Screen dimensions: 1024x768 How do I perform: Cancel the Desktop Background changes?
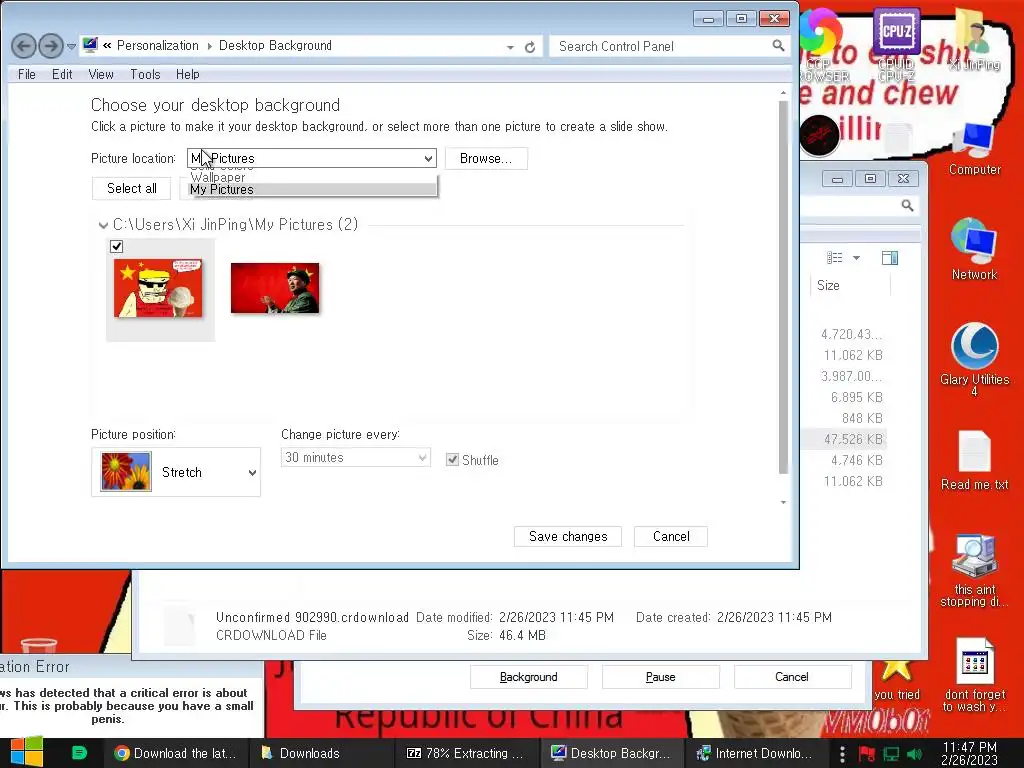[x=671, y=537]
